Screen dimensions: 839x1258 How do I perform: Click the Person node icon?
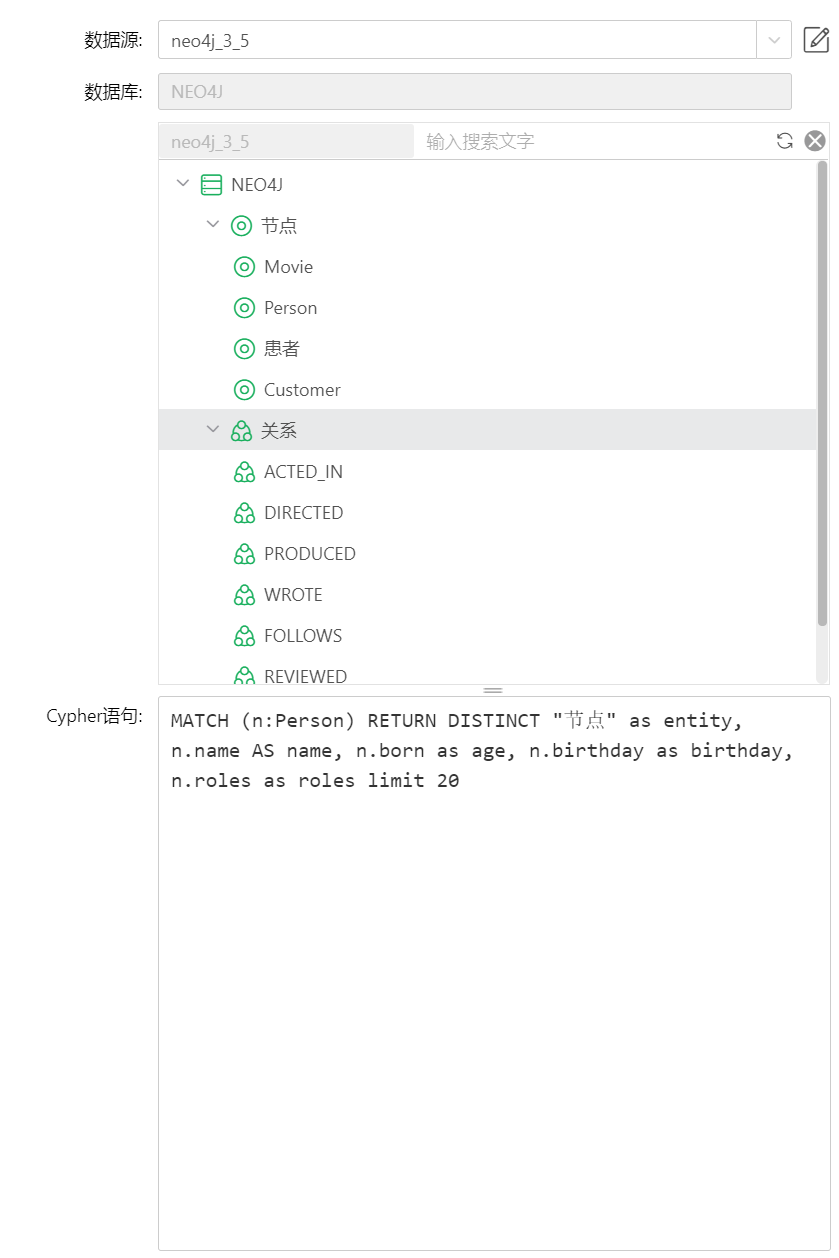(x=244, y=308)
